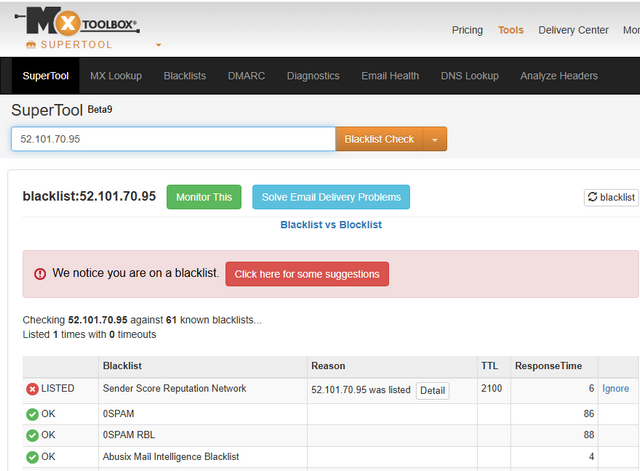Open the Email Health tab

pos(390,76)
